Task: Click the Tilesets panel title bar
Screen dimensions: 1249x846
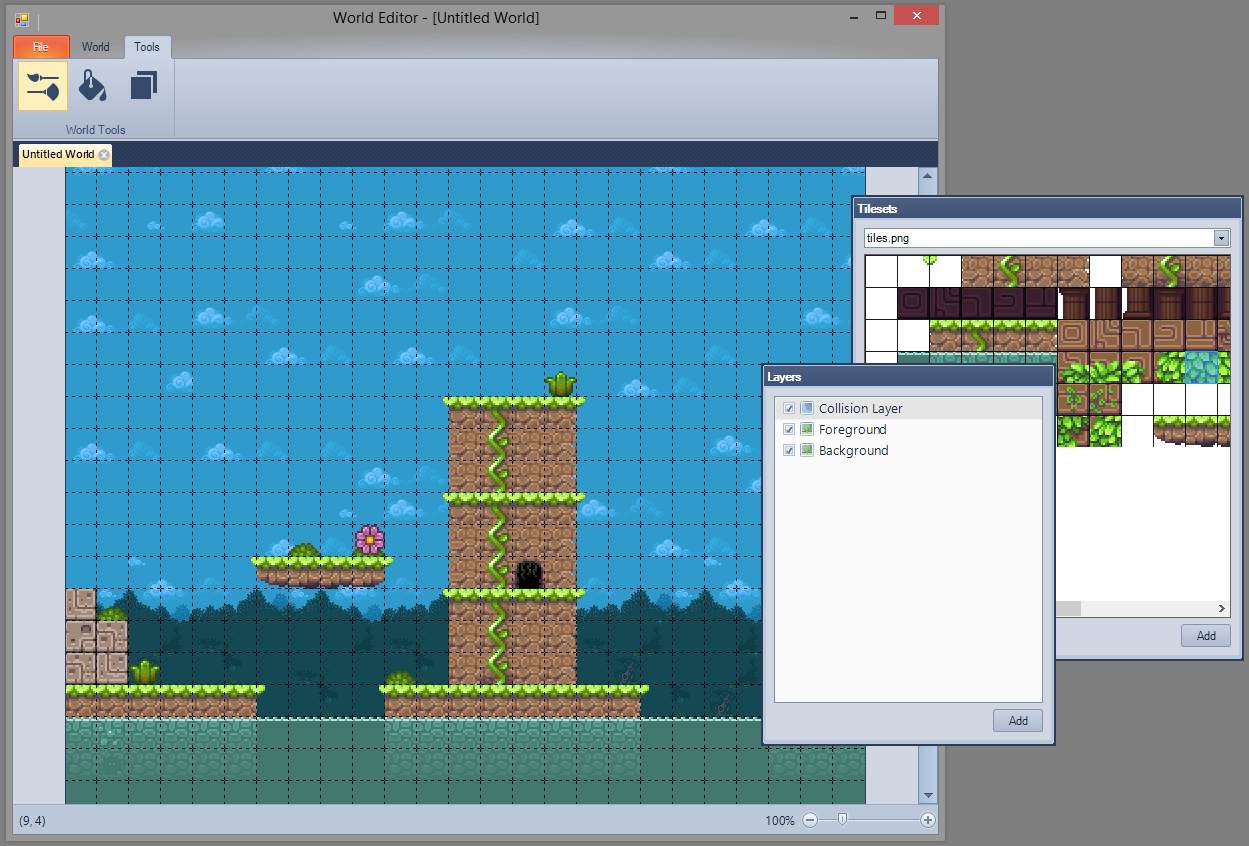Action: pos(1046,208)
